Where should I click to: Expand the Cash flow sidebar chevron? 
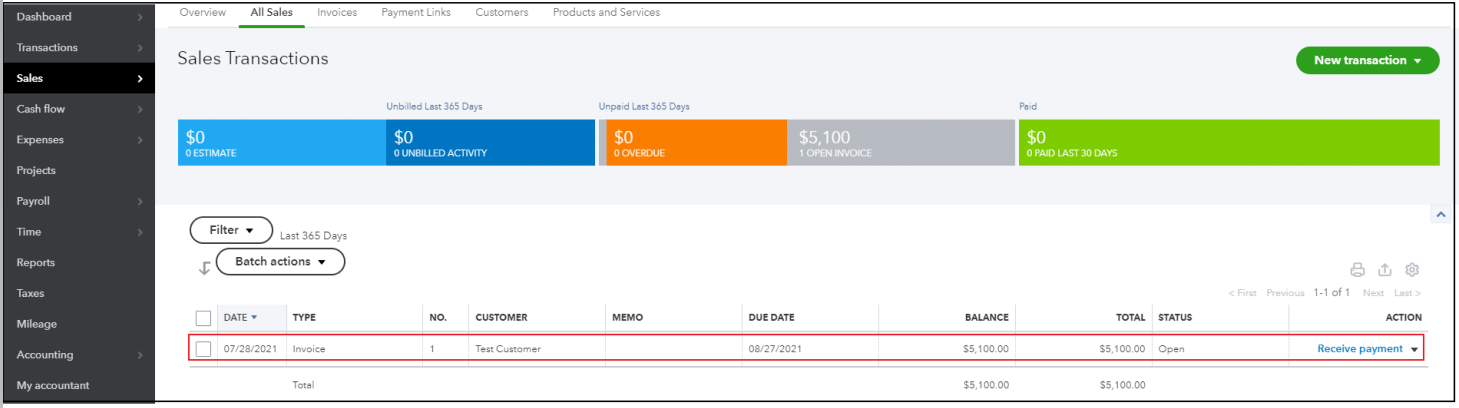click(140, 109)
